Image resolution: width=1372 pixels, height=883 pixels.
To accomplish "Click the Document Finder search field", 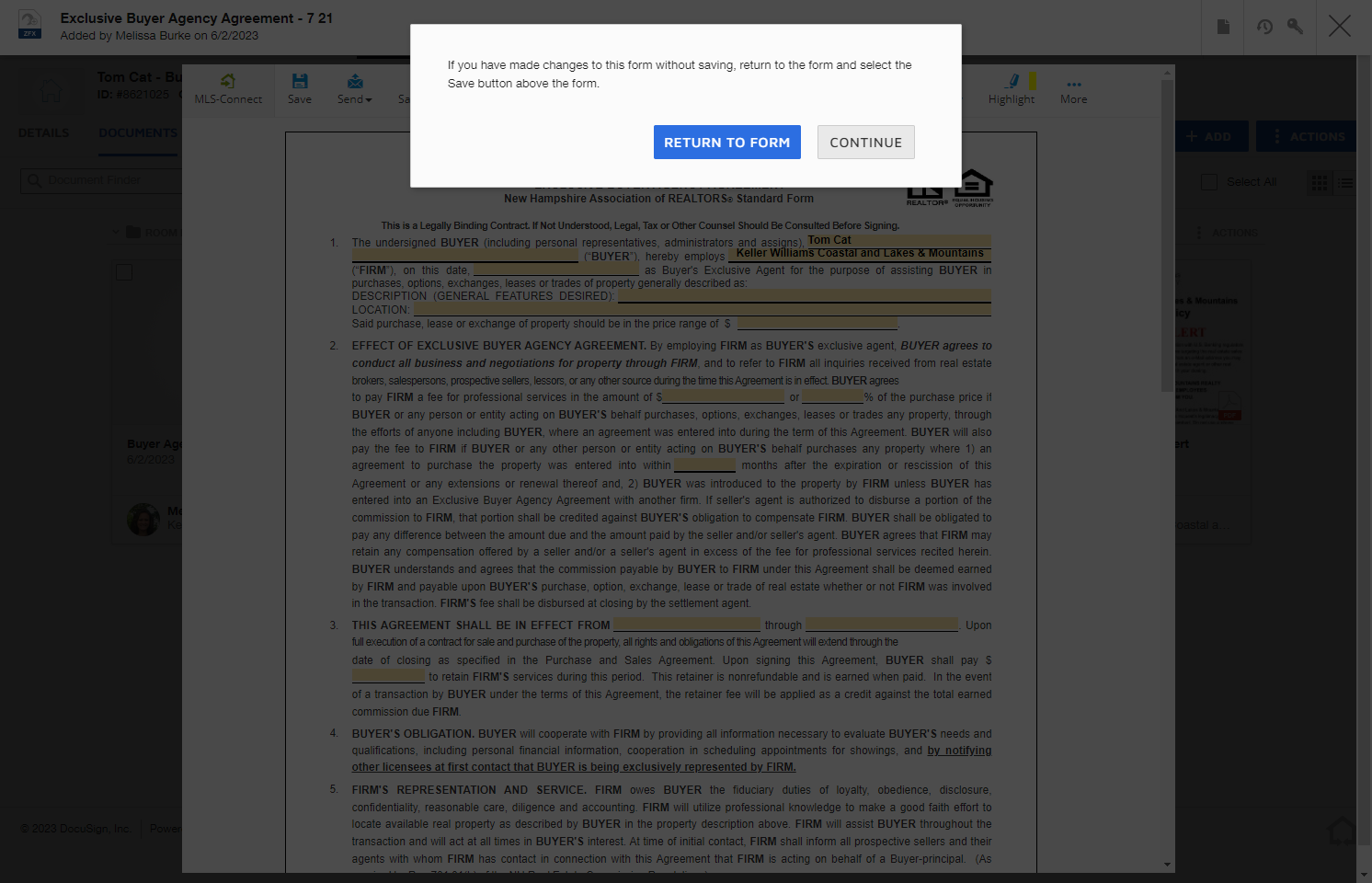I will (101, 180).
